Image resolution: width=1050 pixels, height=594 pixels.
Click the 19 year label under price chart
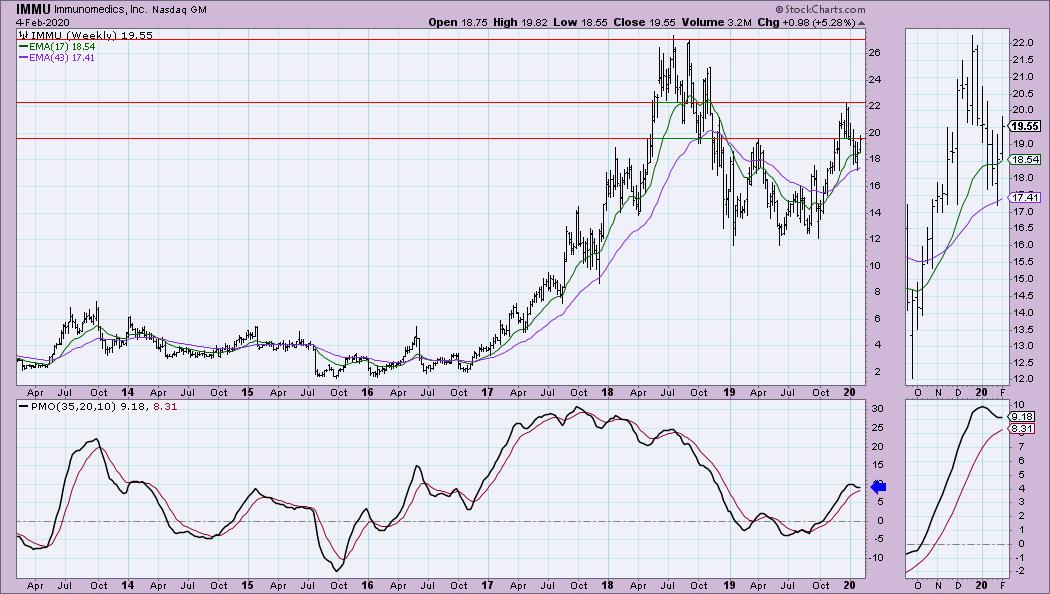pos(729,392)
